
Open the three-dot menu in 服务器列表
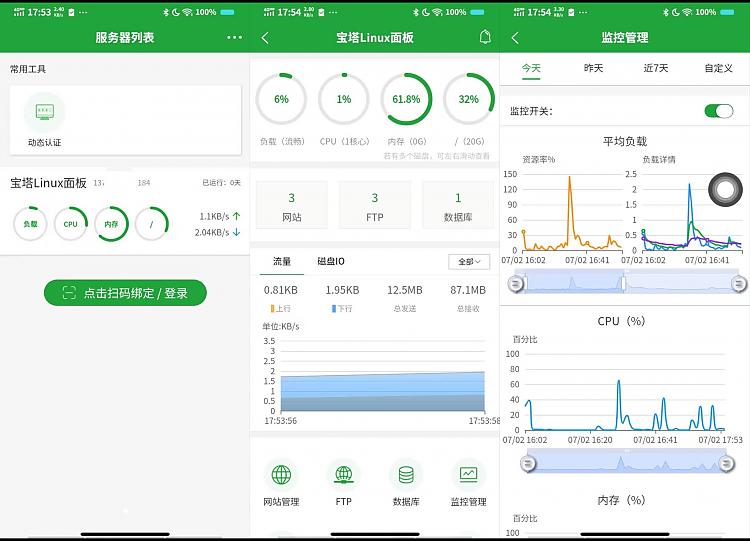234,37
